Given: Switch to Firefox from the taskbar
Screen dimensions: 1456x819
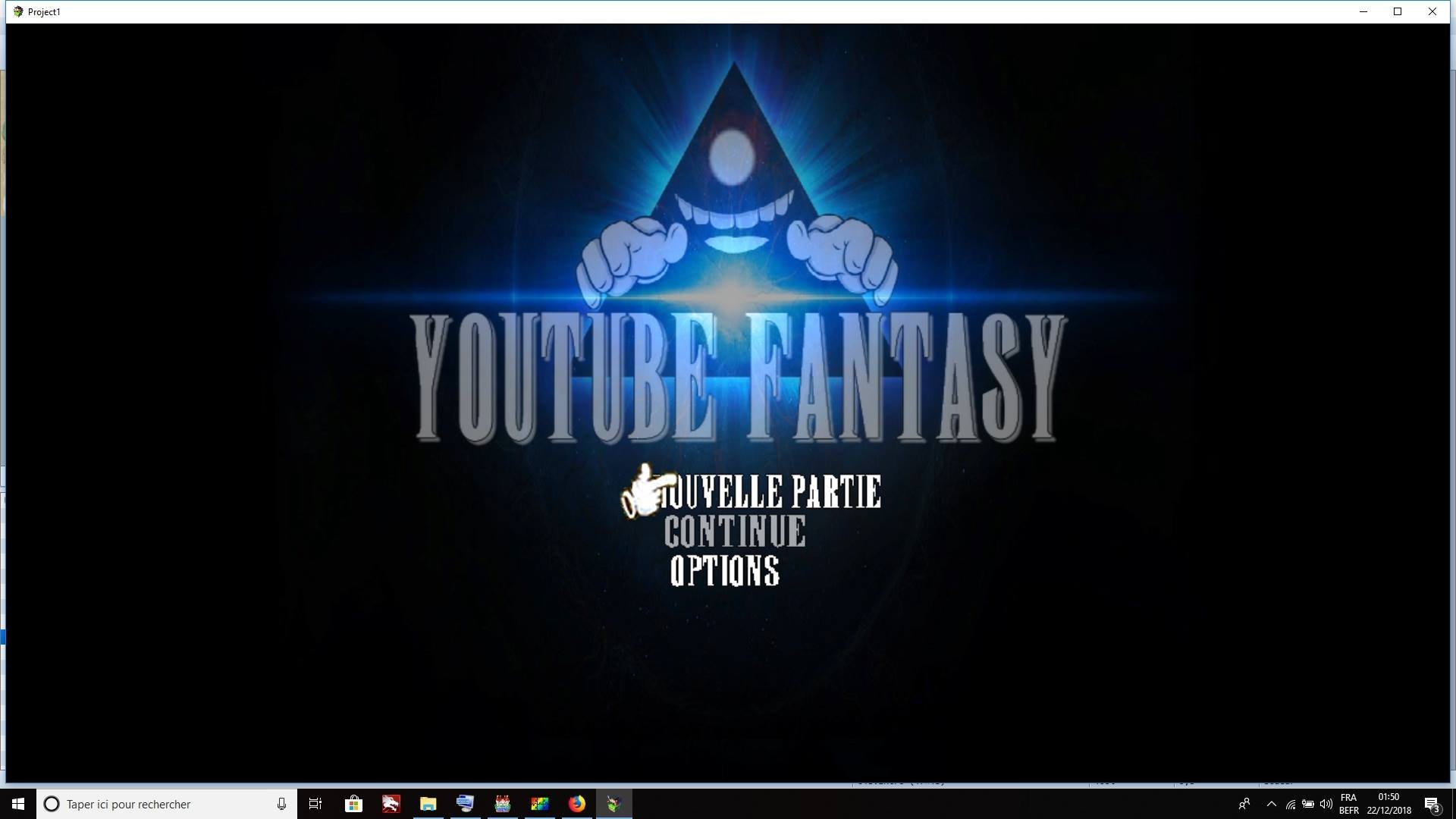Looking at the screenshot, I should tap(576, 804).
